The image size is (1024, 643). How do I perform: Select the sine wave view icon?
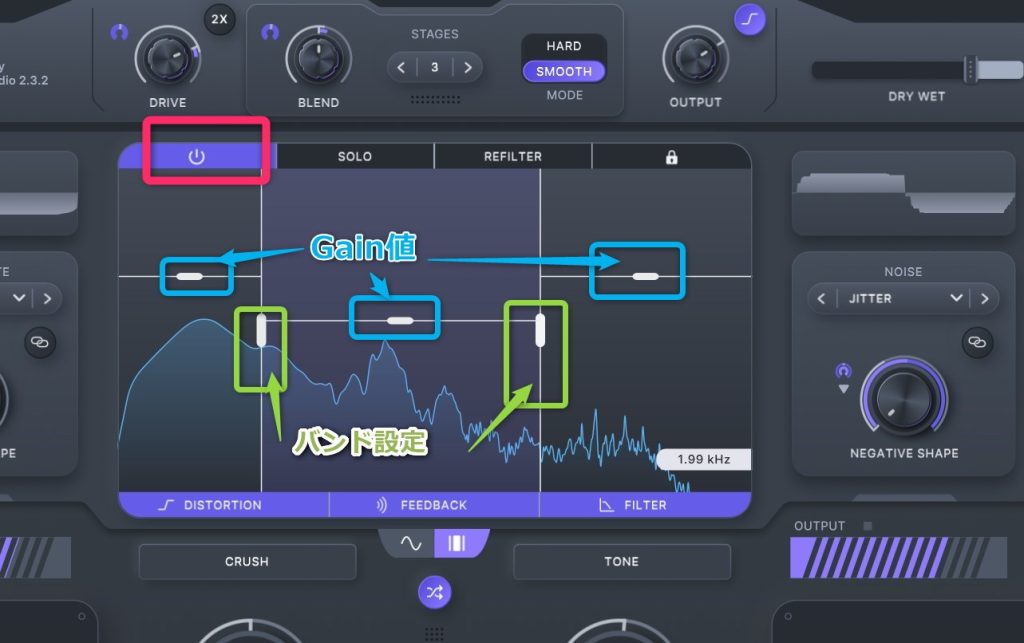pos(411,543)
